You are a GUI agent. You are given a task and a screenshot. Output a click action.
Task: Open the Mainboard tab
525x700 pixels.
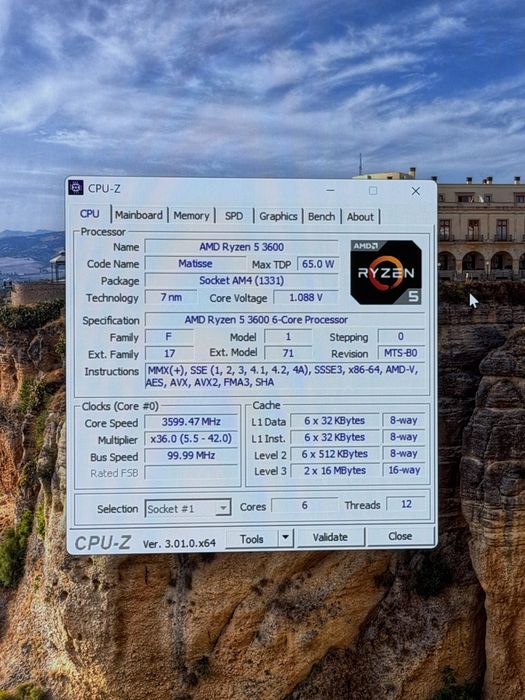(x=139, y=215)
